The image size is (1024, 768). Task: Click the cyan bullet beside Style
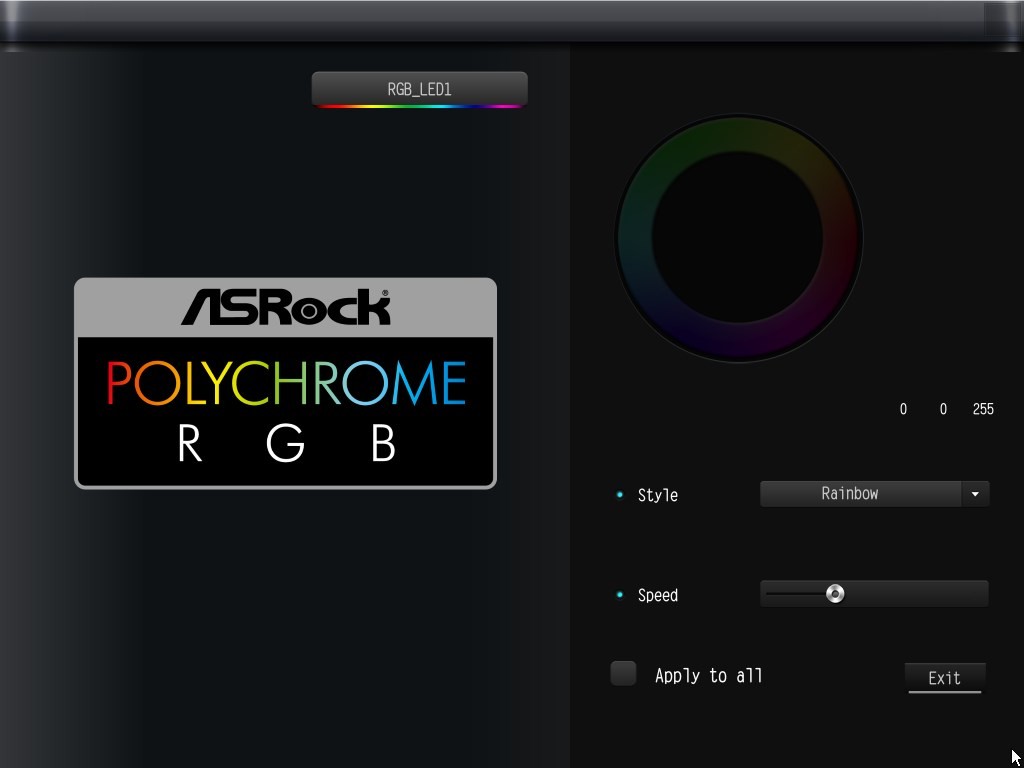(x=619, y=495)
